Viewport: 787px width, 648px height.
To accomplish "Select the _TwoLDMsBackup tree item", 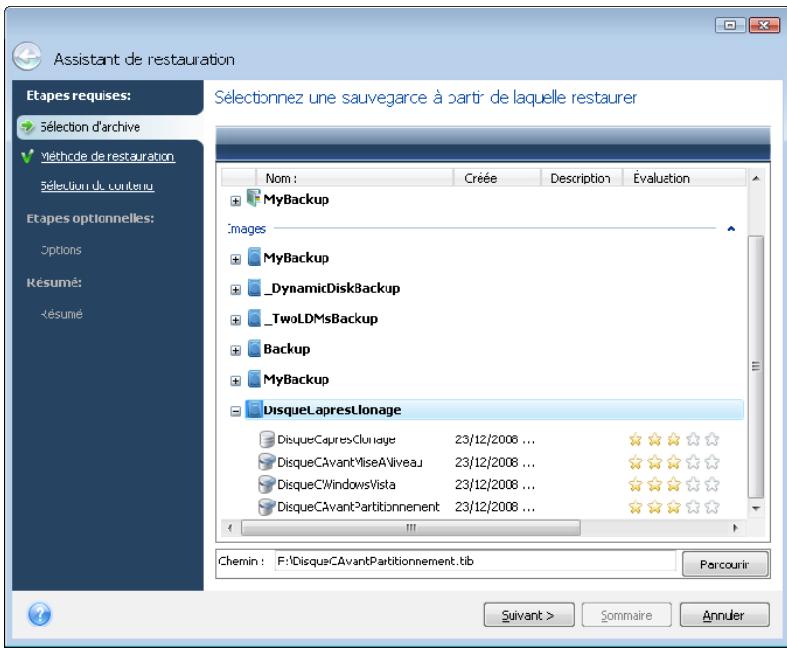I will click(x=321, y=319).
